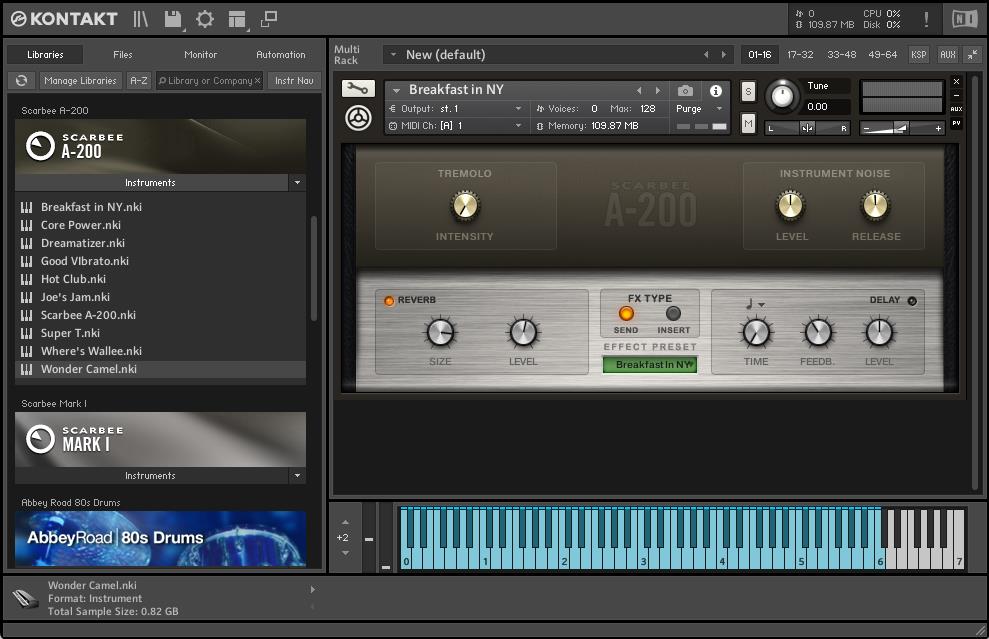
Task: Click the refresh libraries icon
Action: coord(21,81)
